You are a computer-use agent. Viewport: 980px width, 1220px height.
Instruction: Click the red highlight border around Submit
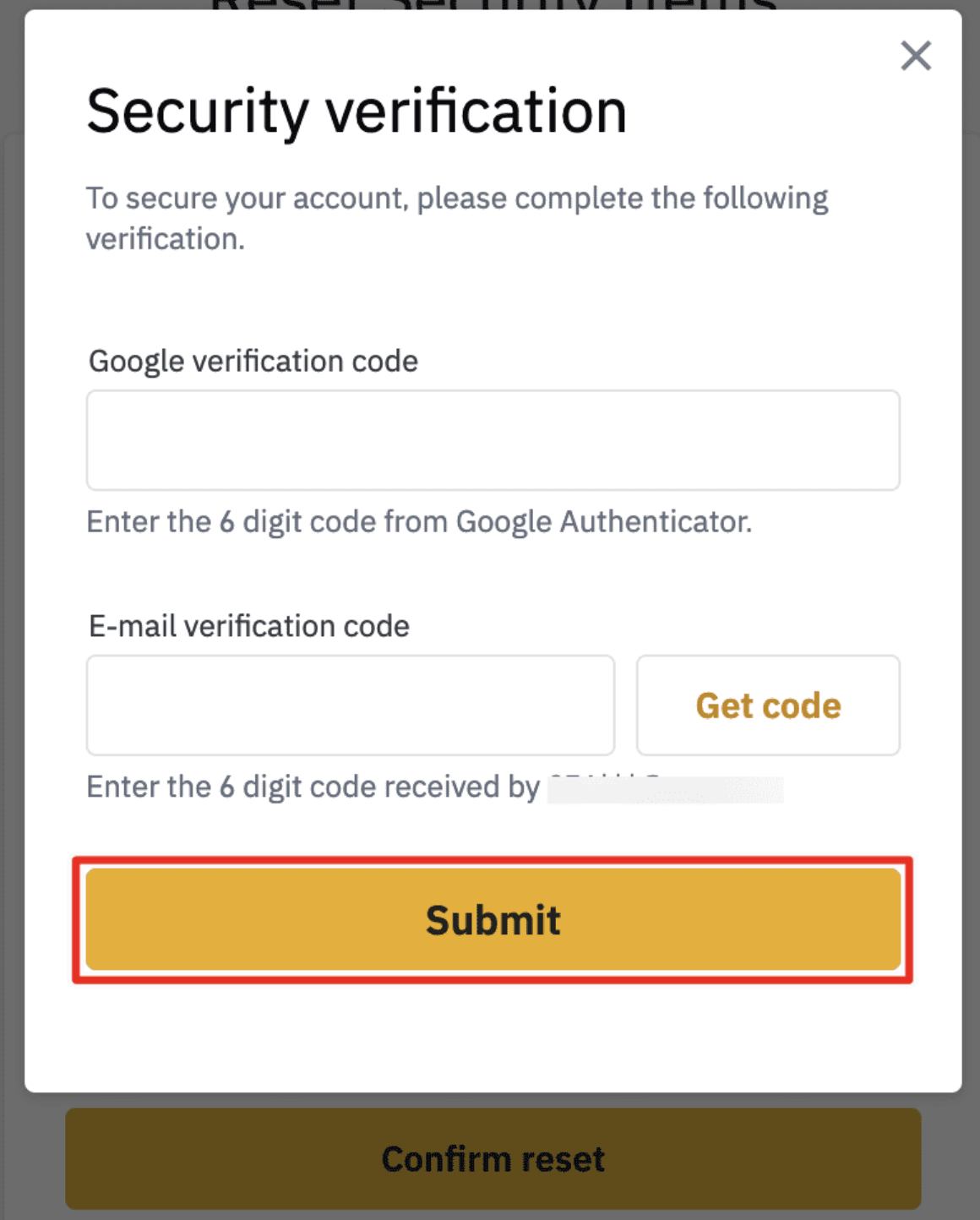[493, 860]
